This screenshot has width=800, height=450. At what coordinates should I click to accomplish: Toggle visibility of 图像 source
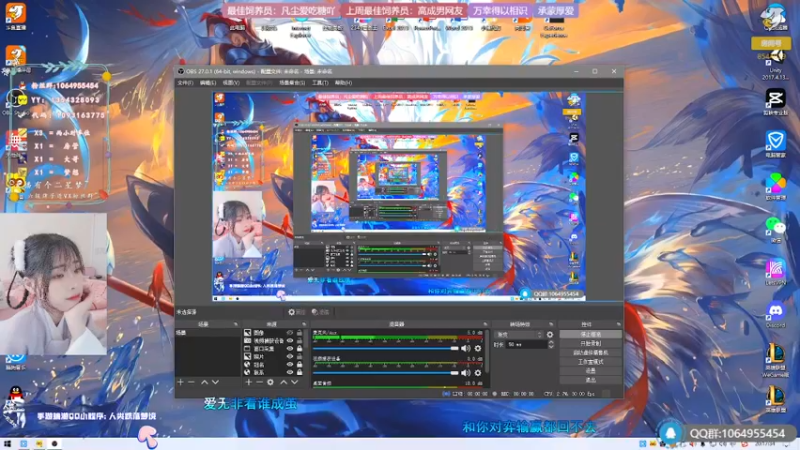point(290,333)
